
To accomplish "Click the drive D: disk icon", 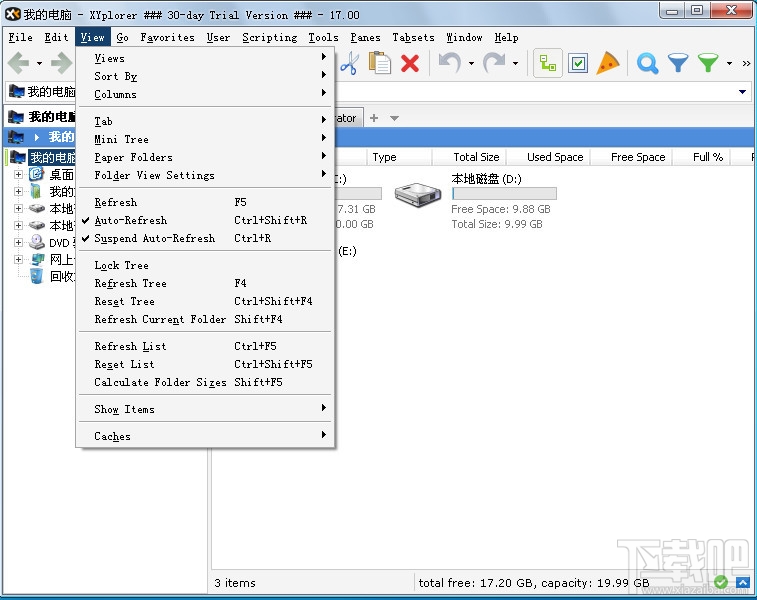I will [x=418, y=194].
